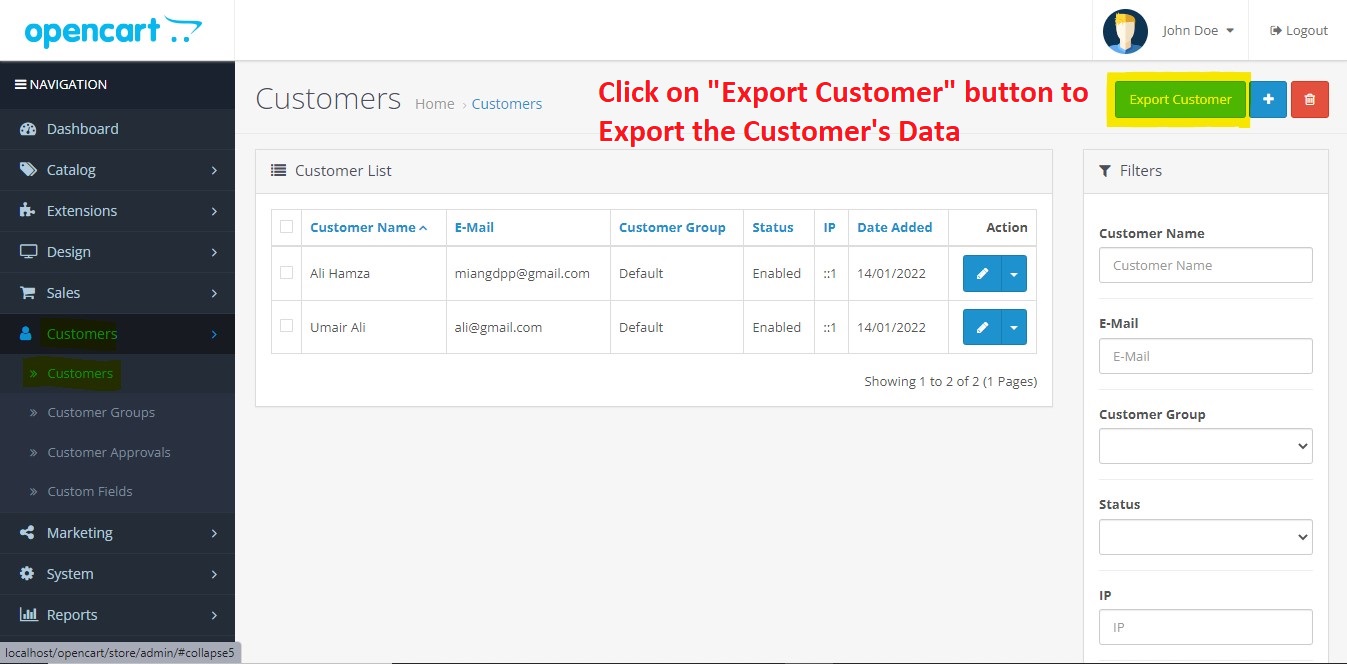Image resolution: width=1347 pixels, height=664 pixels.
Task: Click the edit pencil for Ali Hamza
Action: coord(982,273)
